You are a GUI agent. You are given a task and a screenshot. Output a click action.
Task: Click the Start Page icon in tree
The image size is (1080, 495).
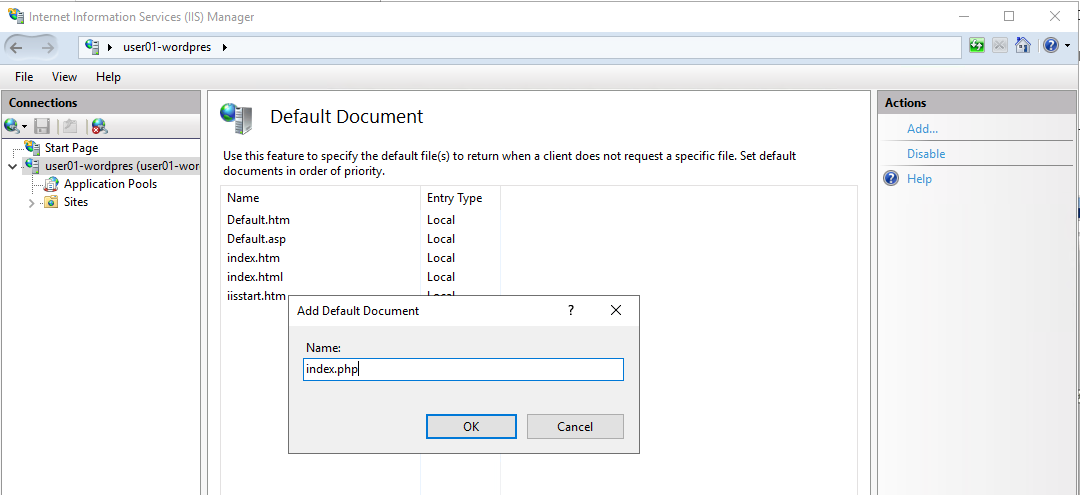(32, 147)
